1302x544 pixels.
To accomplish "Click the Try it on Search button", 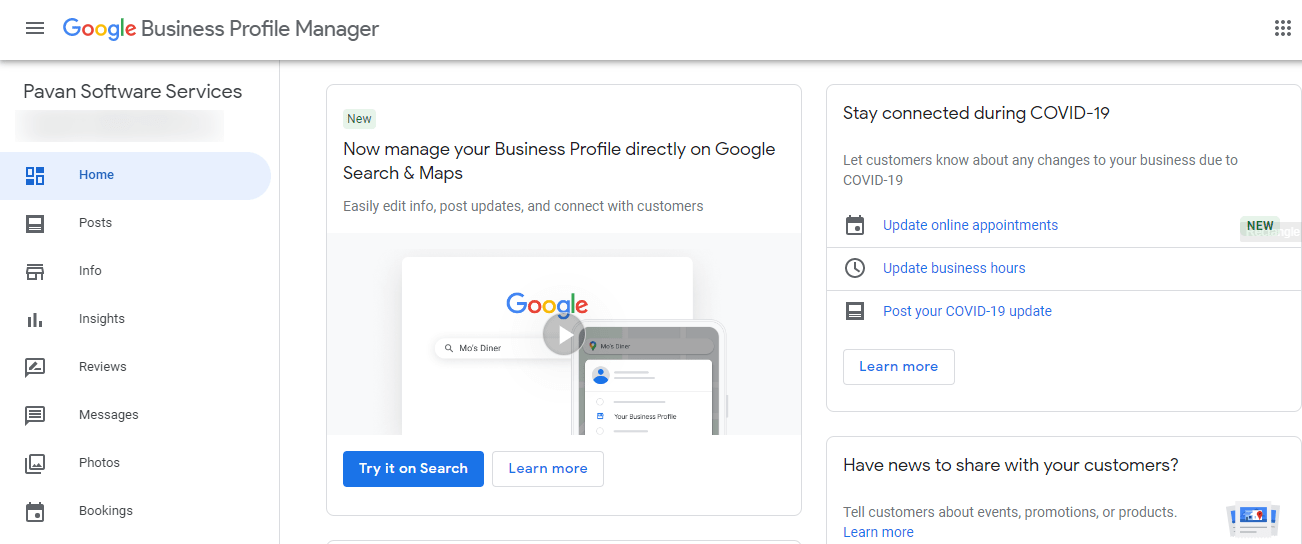I will click(x=413, y=469).
